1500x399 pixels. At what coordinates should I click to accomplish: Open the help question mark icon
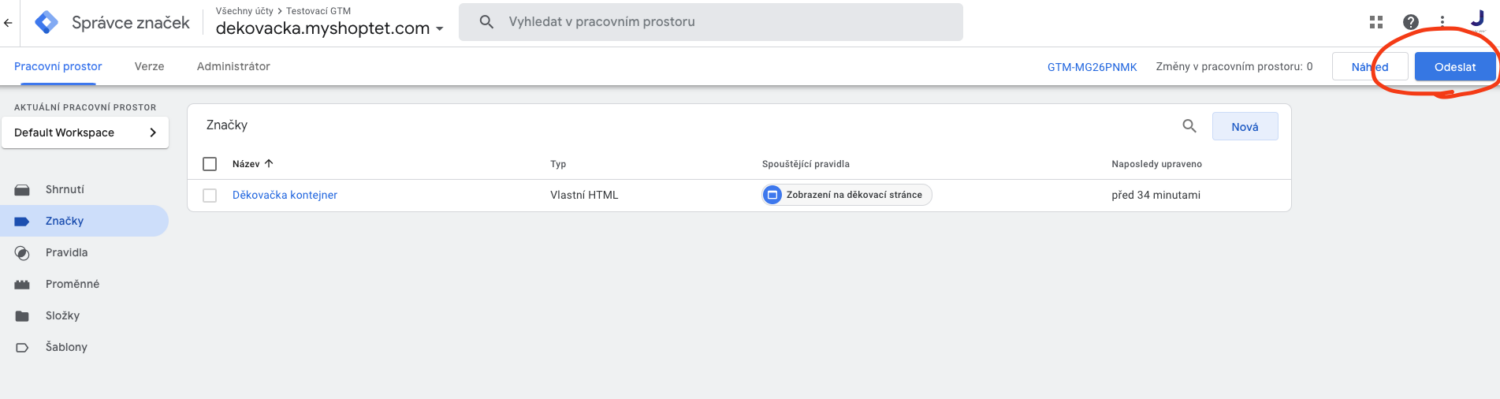(1411, 22)
